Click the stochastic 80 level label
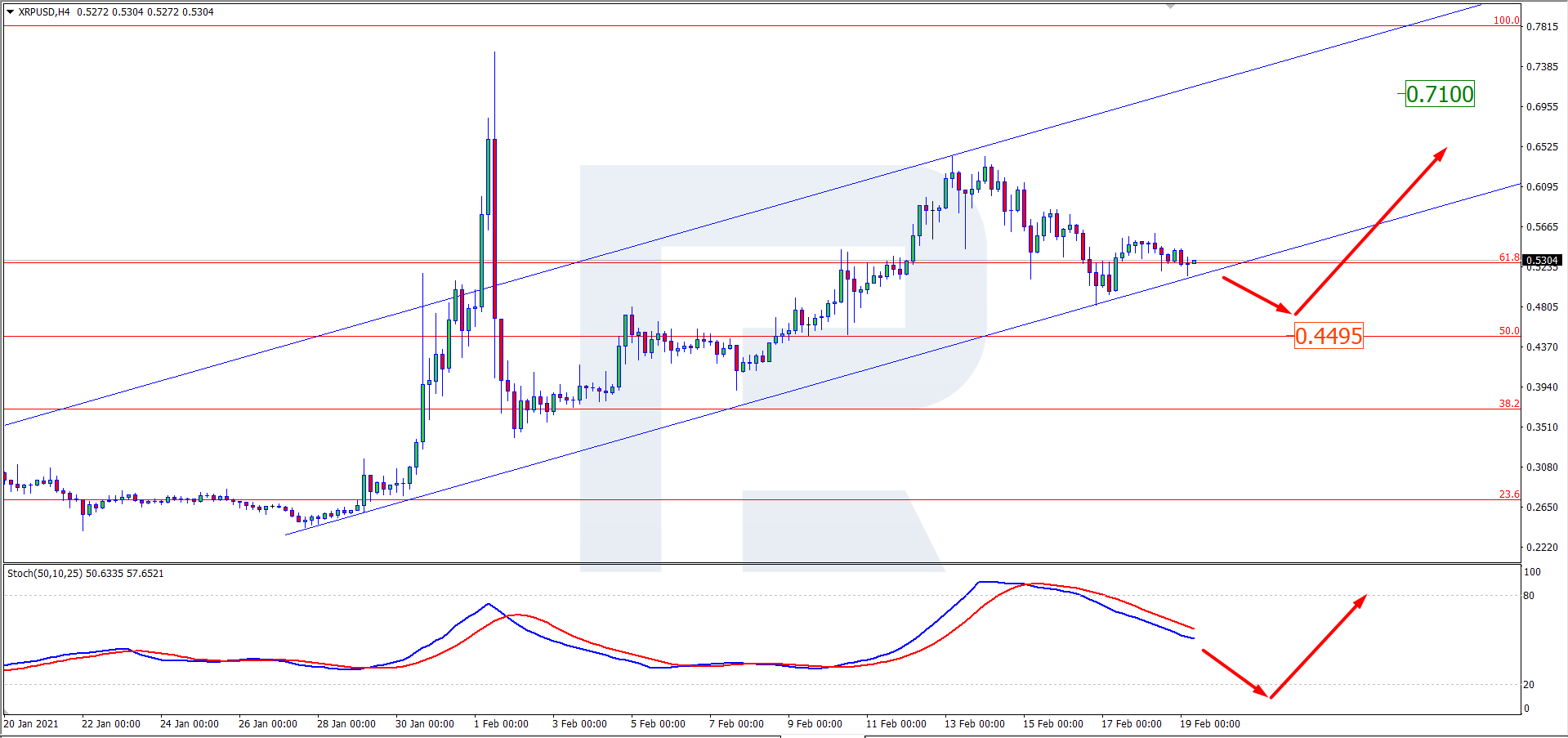This screenshot has height=738, width=1568. click(1529, 596)
